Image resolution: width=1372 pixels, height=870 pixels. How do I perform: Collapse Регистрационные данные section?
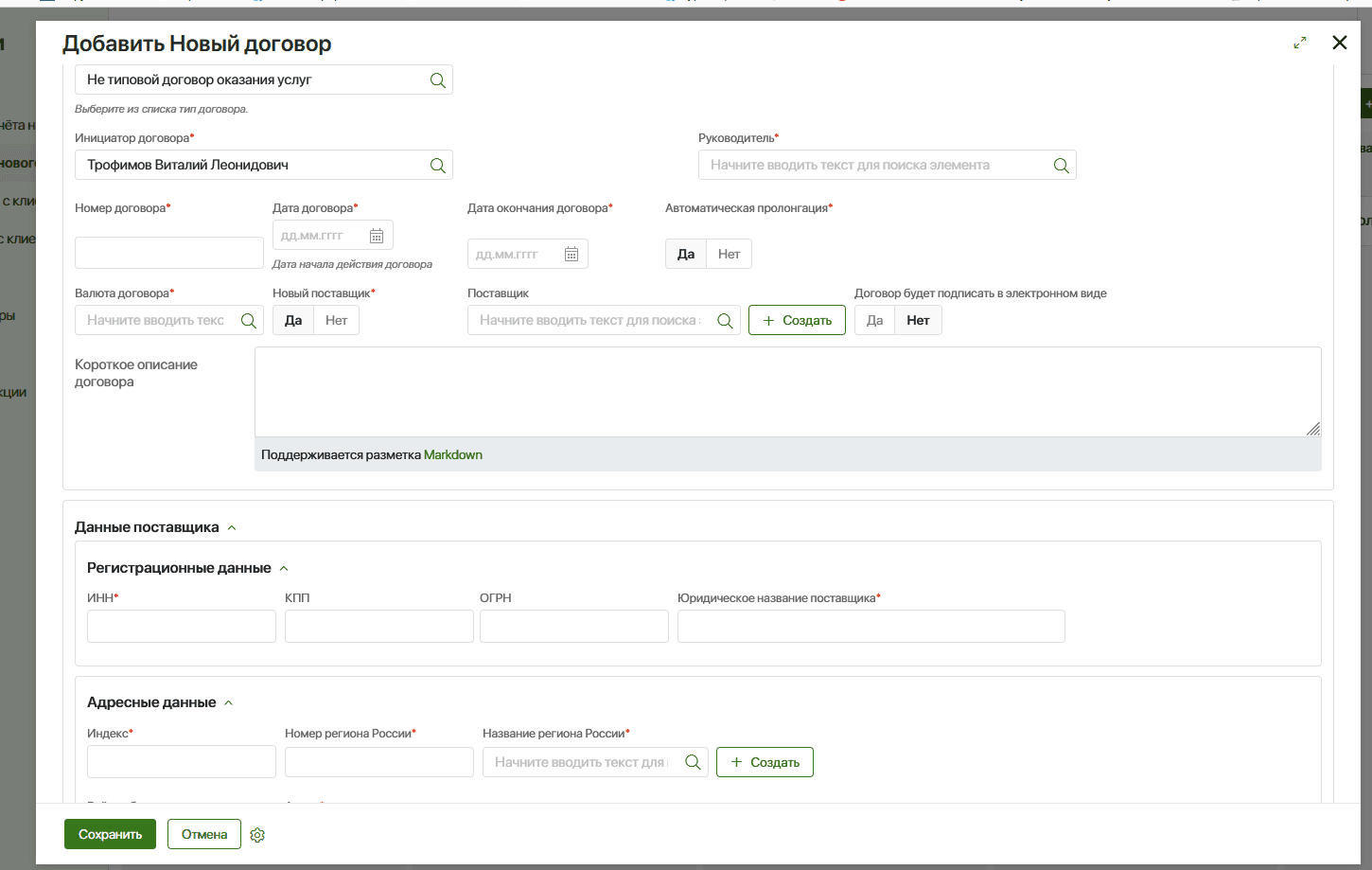click(284, 569)
